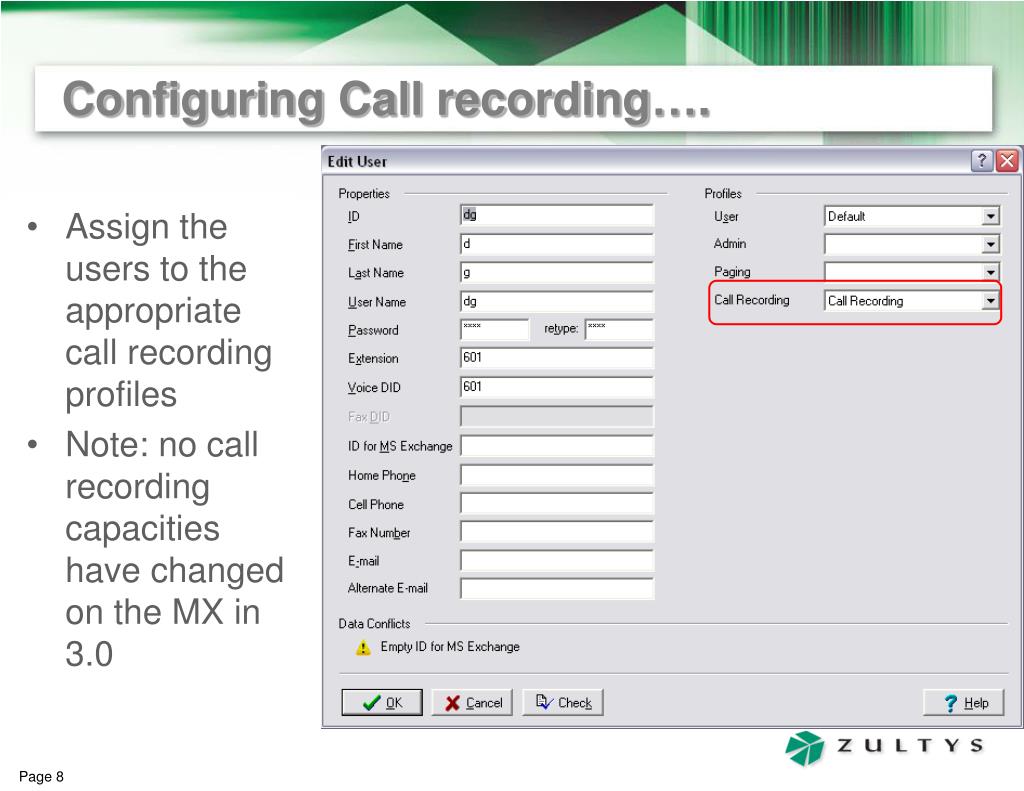This screenshot has width=1024, height=791.
Task: Click the question mark title bar icon
Action: (982, 160)
